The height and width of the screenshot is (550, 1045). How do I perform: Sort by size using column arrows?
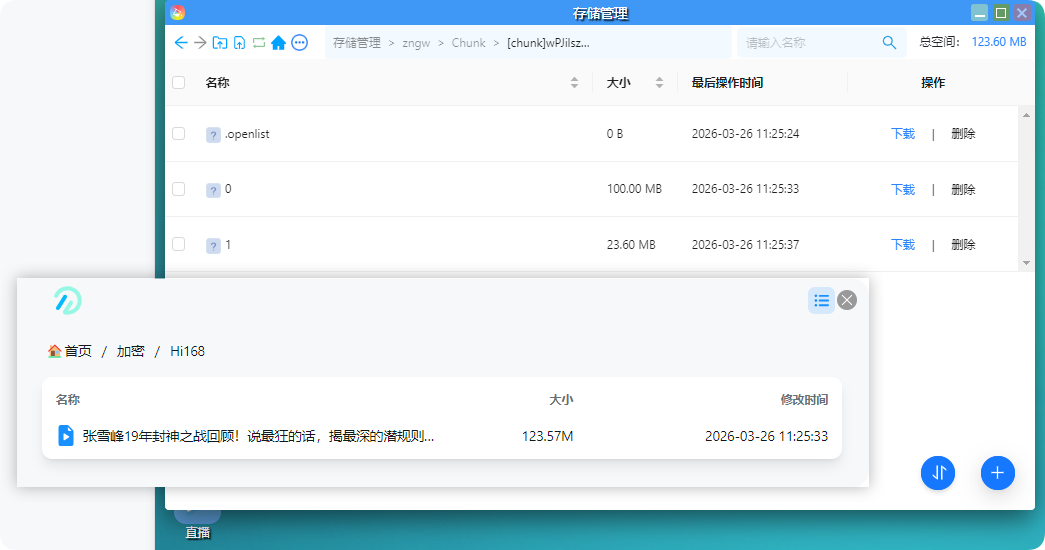tap(659, 83)
